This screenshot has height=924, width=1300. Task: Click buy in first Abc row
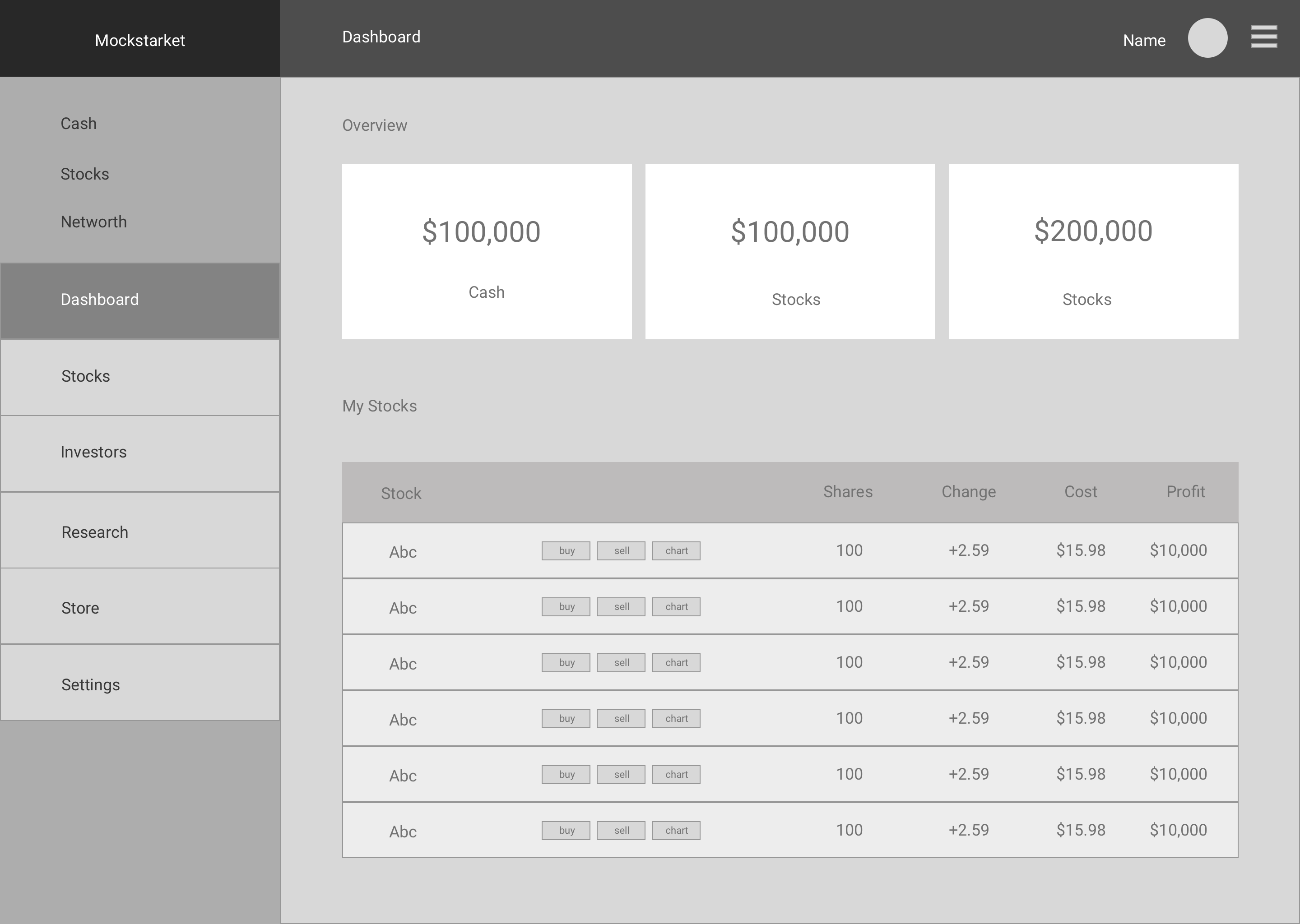(566, 551)
